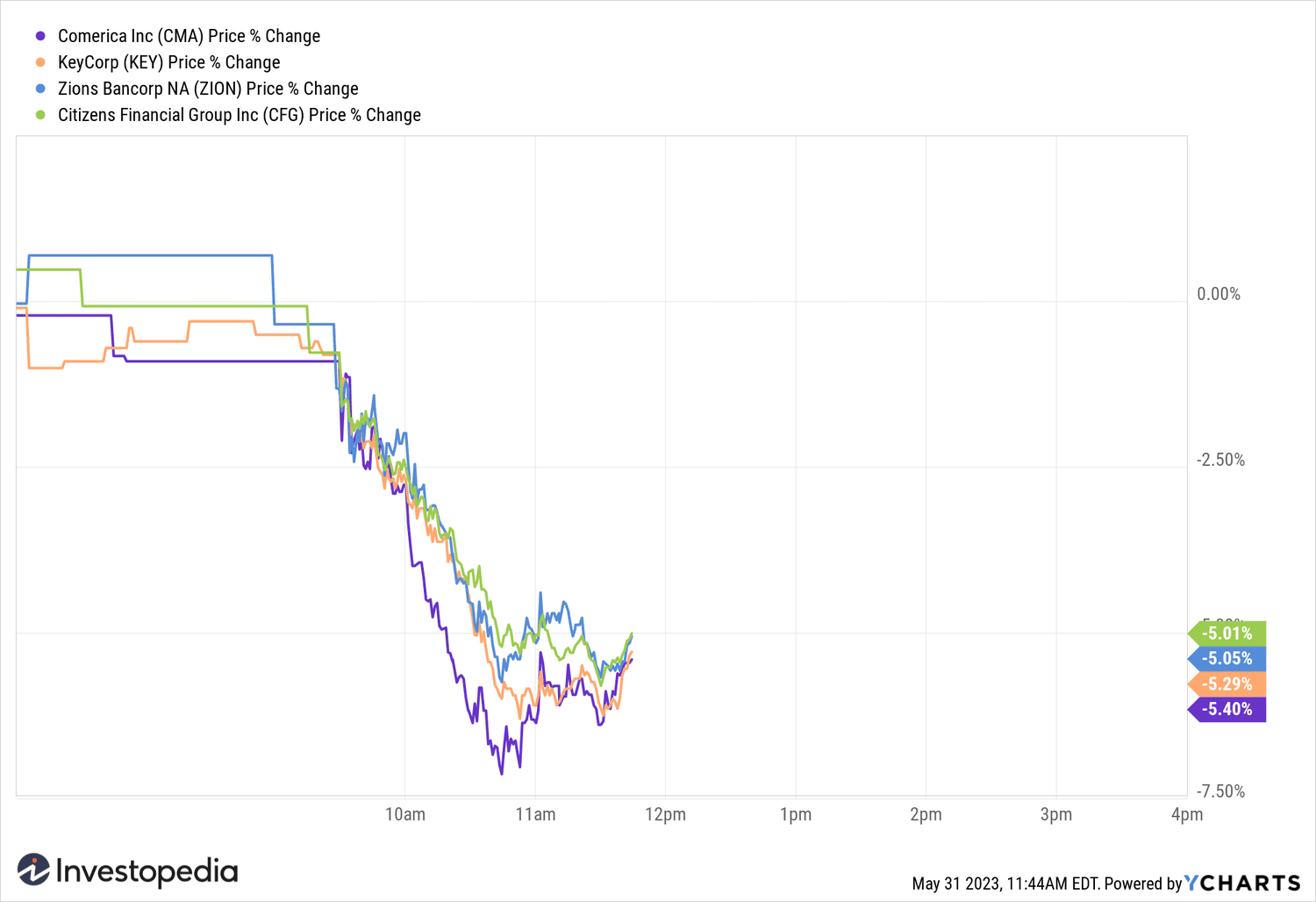Click the purple -5.40% value tag
The image size is (1316, 902).
(x=1227, y=709)
